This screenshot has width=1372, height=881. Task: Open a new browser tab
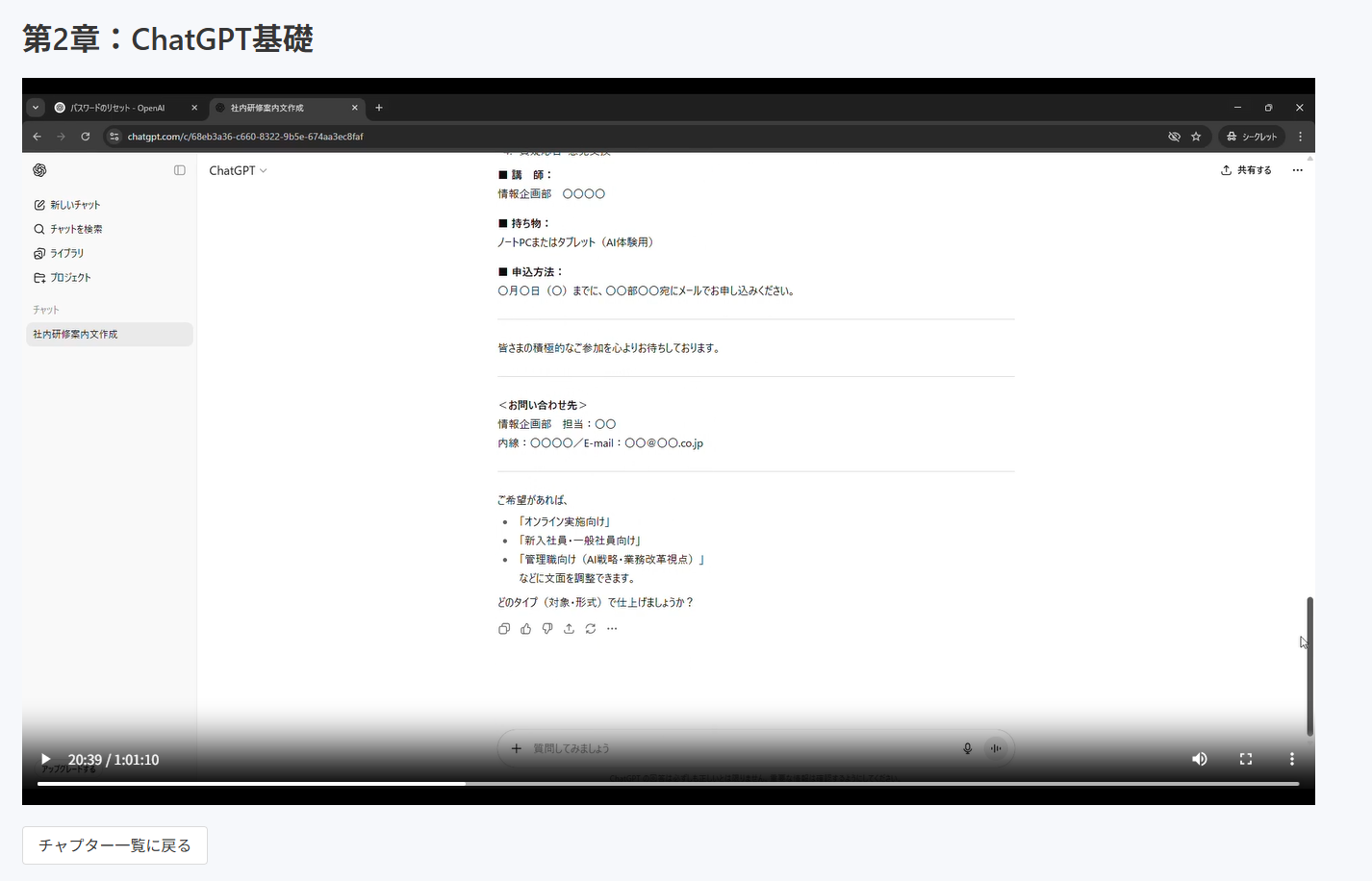[379, 108]
